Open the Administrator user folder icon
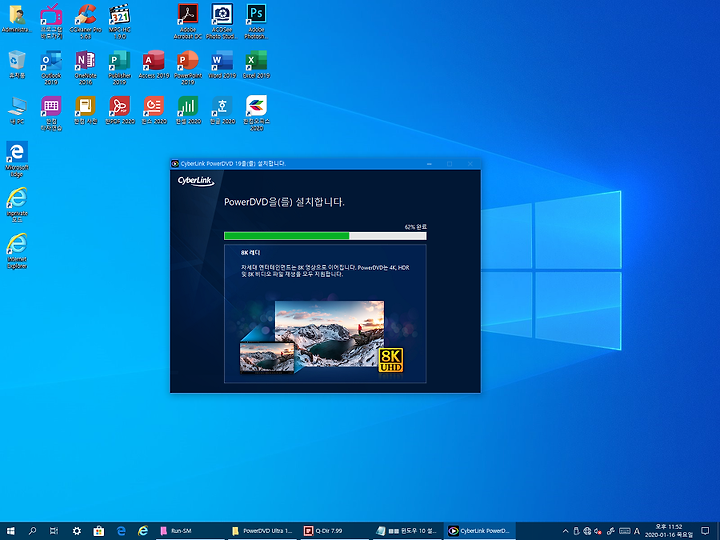720x540 pixels. click(x=17, y=19)
